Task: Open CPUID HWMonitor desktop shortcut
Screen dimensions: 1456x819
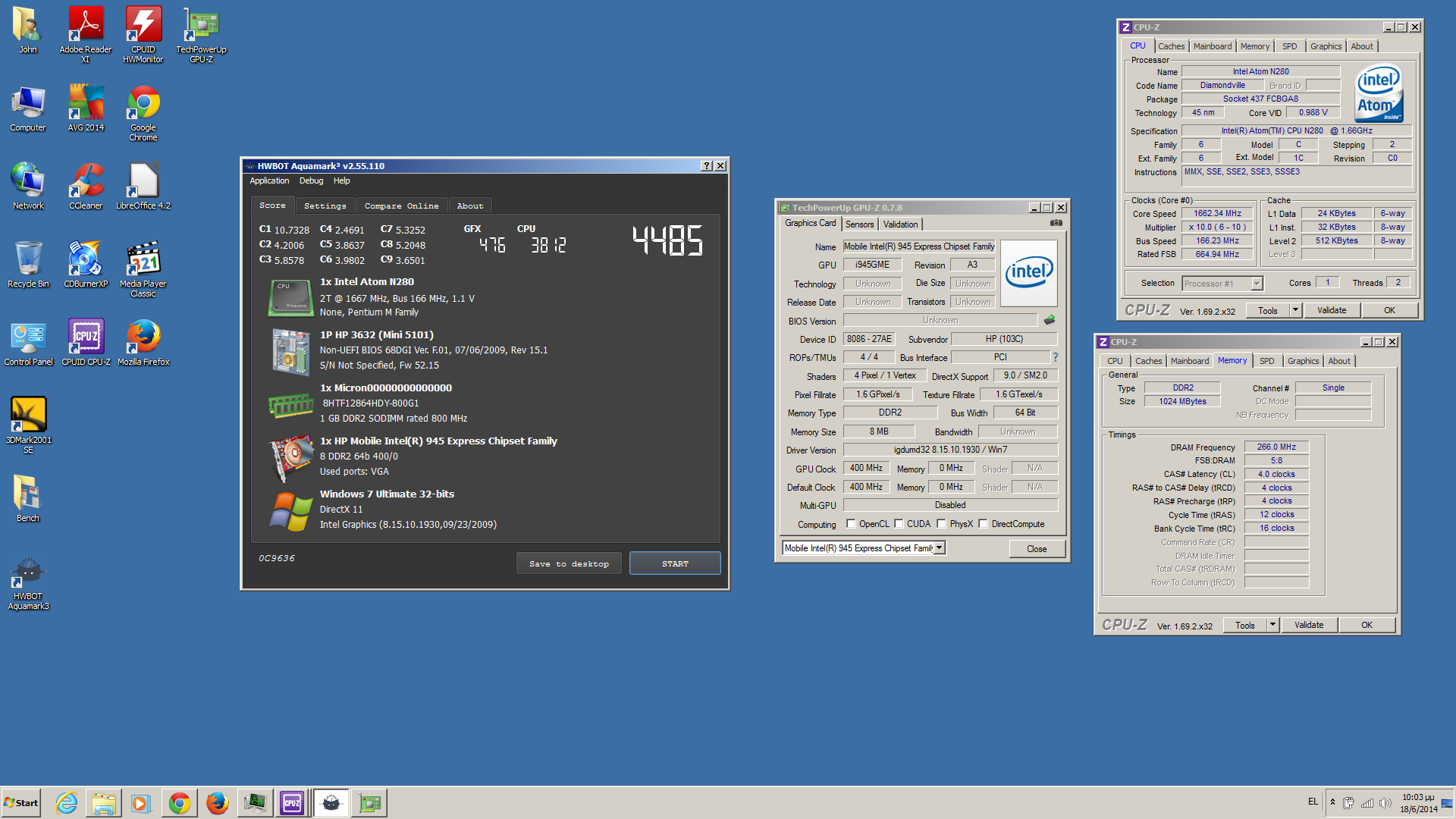Action: [x=143, y=35]
